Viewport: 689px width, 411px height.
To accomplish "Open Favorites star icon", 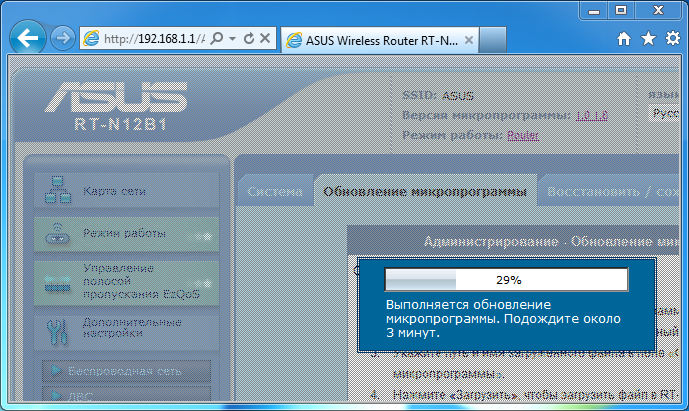I will [649, 39].
